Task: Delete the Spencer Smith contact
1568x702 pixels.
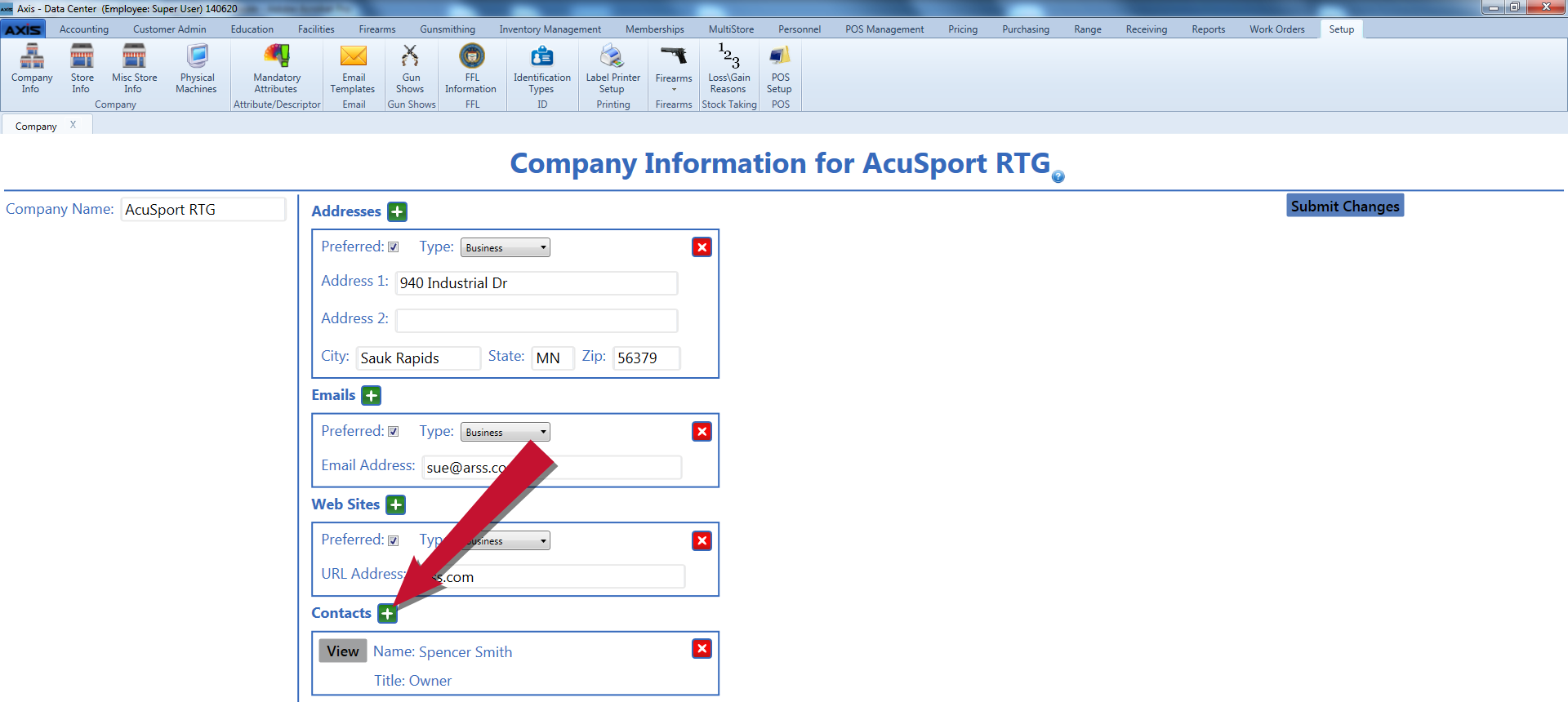Action: (x=702, y=649)
